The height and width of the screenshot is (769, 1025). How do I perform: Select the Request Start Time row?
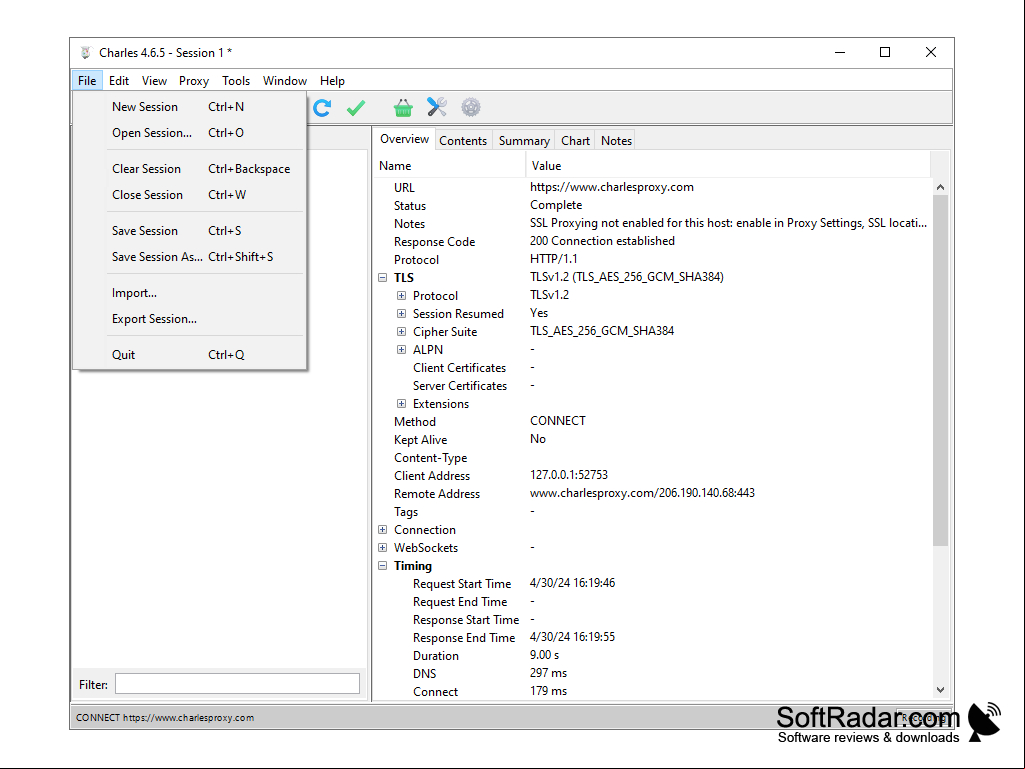click(654, 583)
